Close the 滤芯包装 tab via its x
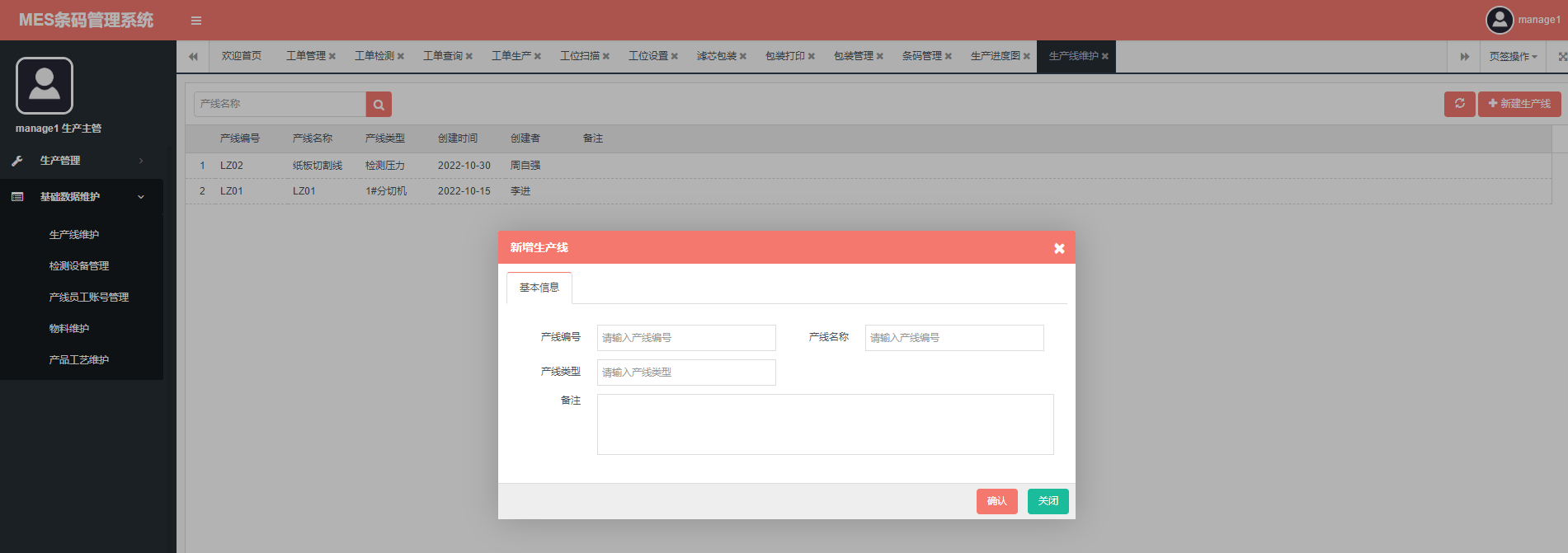 click(743, 56)
